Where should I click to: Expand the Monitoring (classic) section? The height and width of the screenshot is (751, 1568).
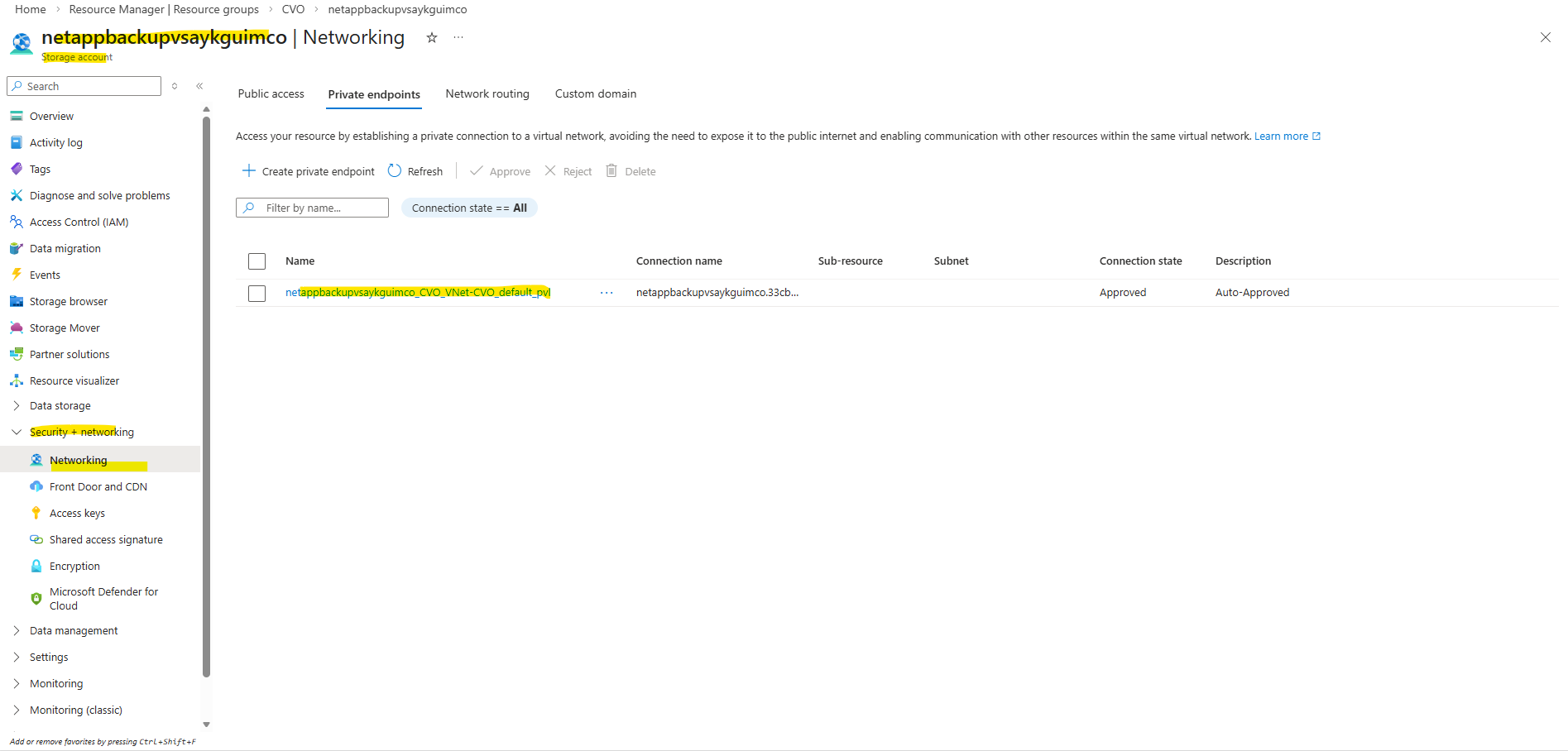click(x=17, y=710)
